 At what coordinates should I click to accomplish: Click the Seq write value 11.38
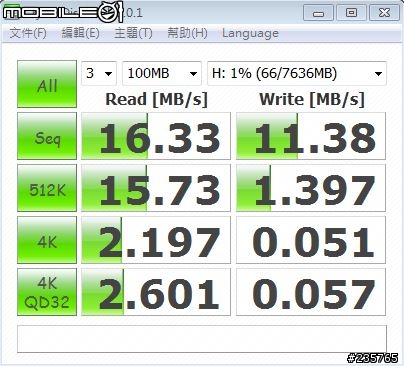pyautogui.click(x=311, y=136)
